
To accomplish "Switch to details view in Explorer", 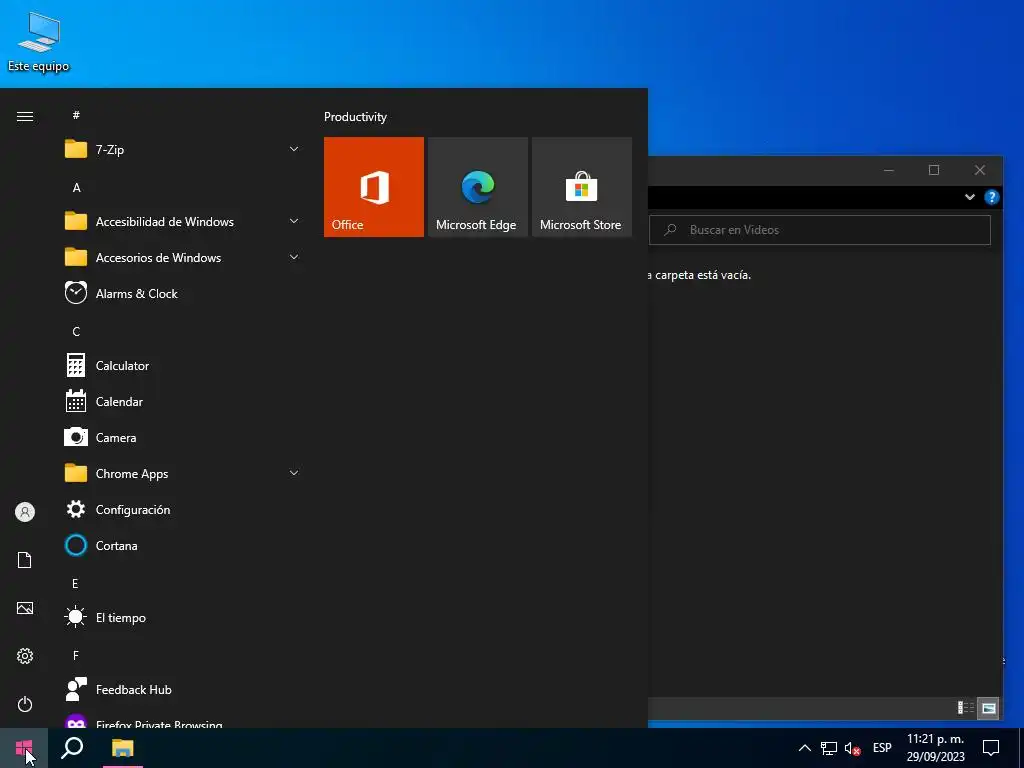I will [965, 708].
